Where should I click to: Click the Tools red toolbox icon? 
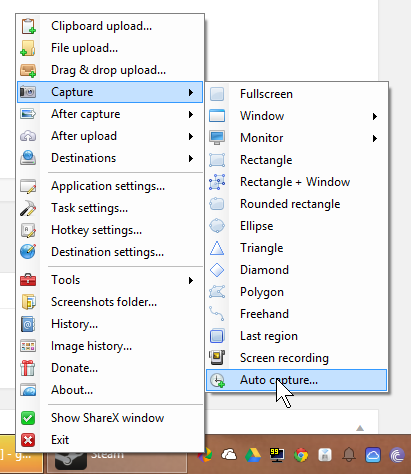pos(28,280)
